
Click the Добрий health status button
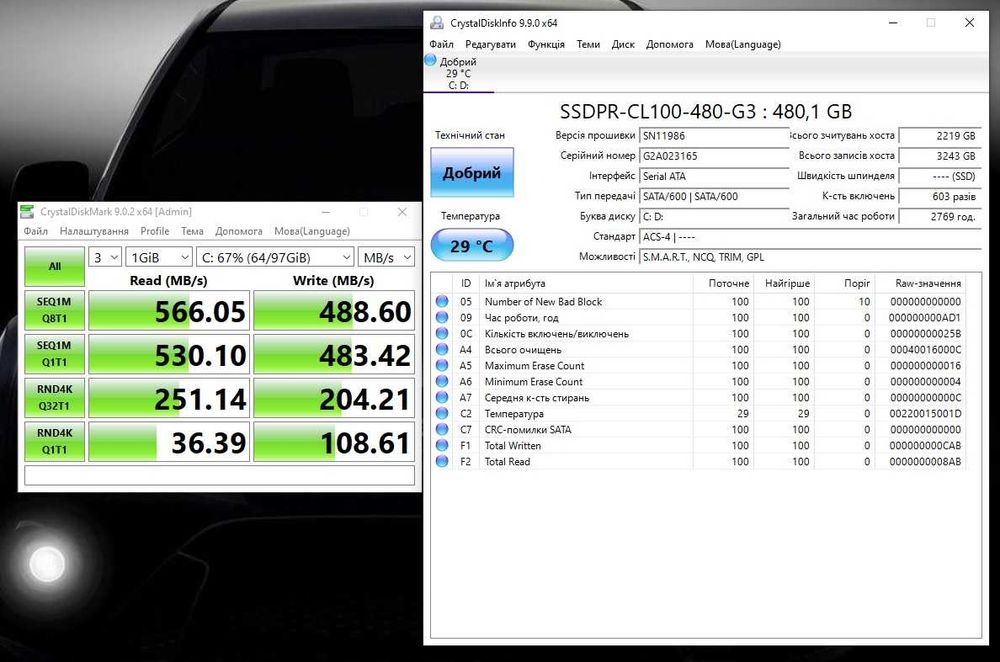click(472, 172)
